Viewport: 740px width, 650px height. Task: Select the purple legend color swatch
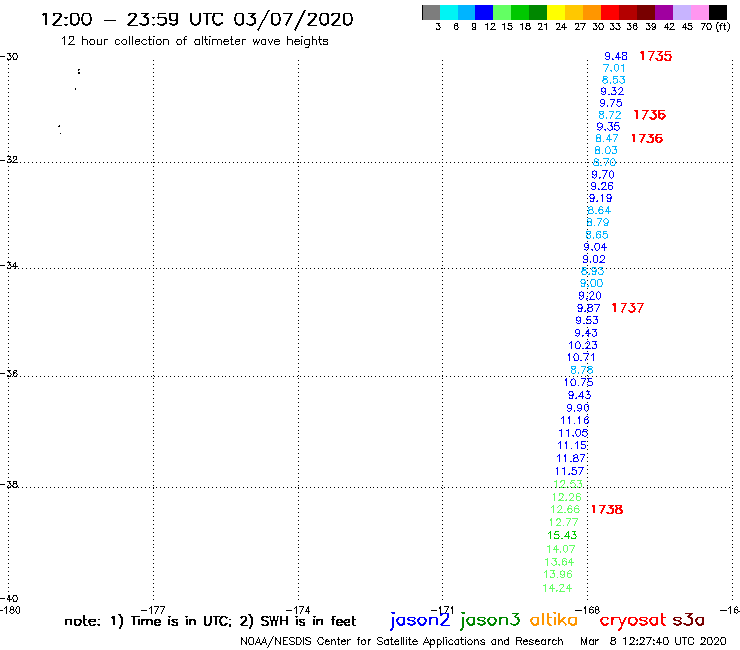click(664, 12)
